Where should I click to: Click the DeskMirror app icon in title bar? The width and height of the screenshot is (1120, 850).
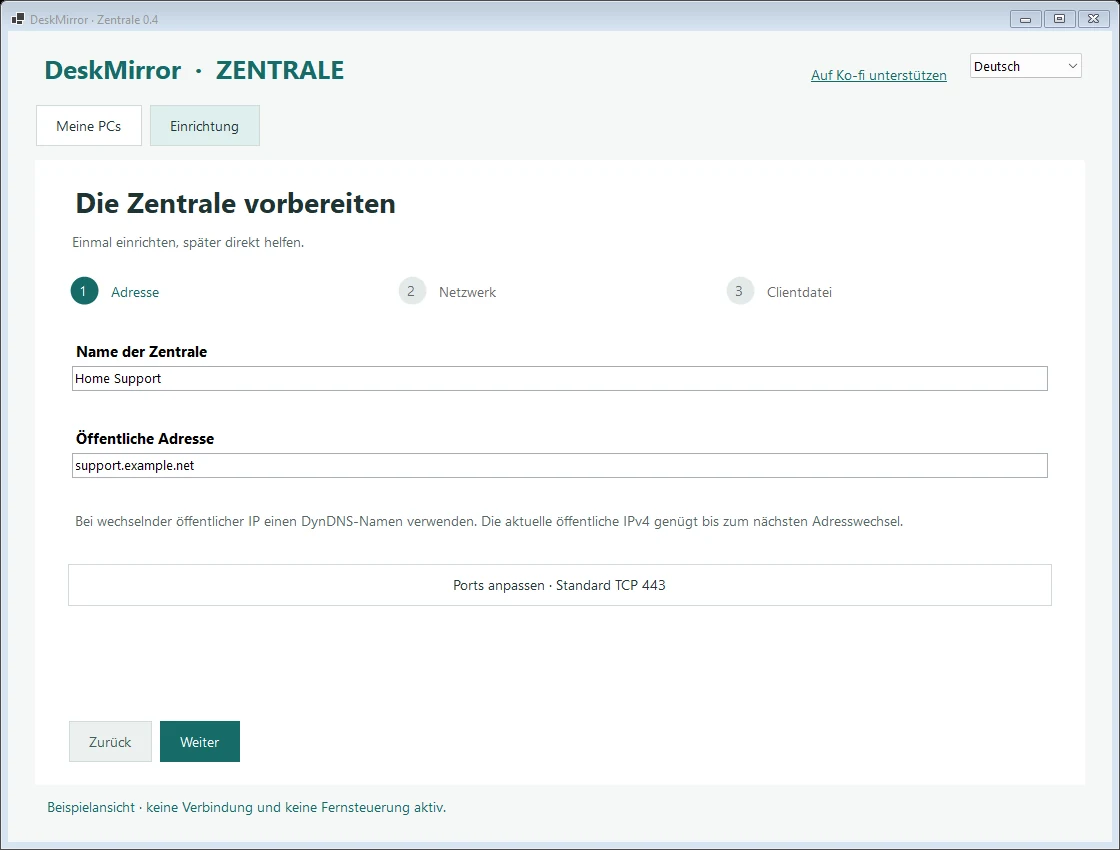[x=18, y=19]
